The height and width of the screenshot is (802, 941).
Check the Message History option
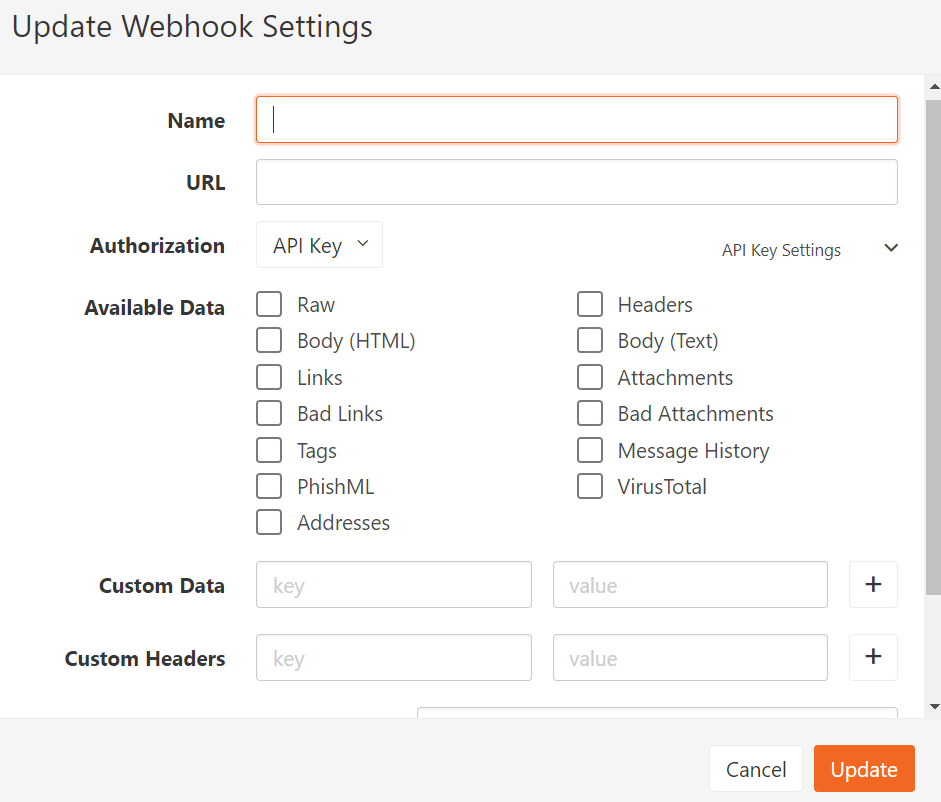(x=590, y=450)
